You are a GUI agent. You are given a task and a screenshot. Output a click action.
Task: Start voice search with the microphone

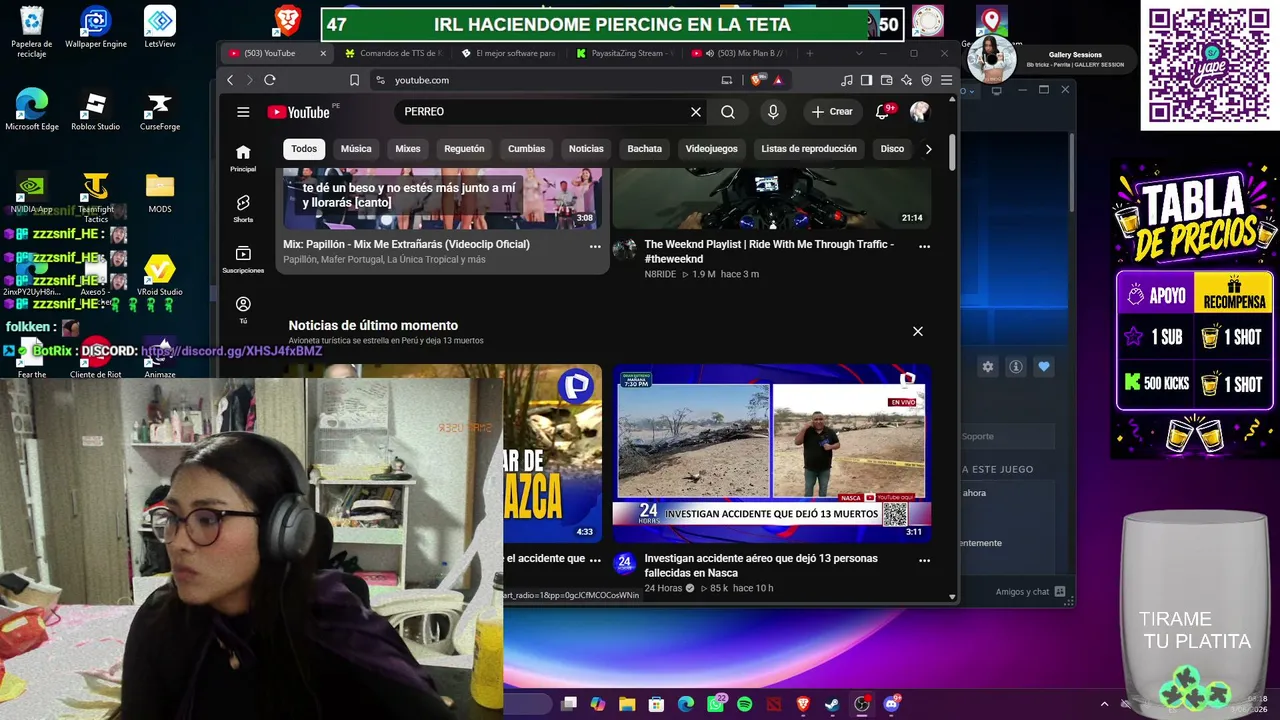[x=773, y=112]
